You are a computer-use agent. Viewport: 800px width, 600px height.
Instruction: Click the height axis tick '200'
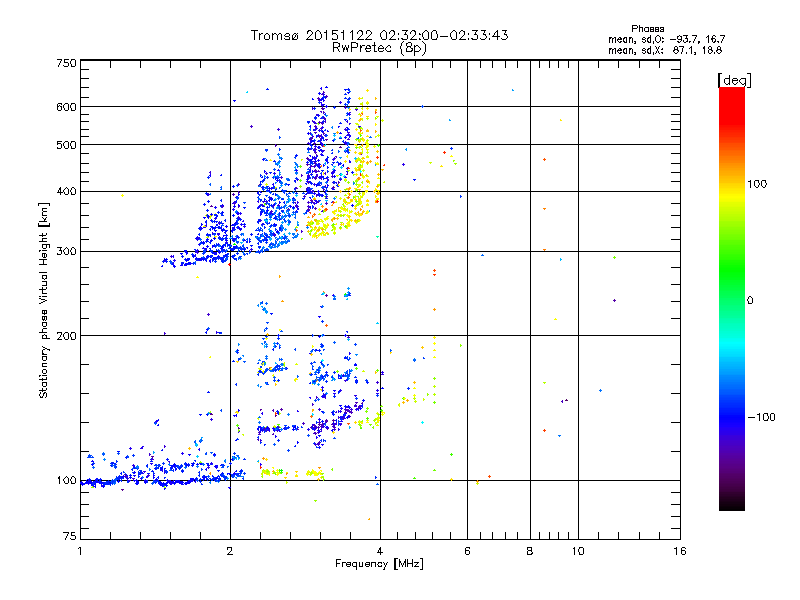click(66, 336)
